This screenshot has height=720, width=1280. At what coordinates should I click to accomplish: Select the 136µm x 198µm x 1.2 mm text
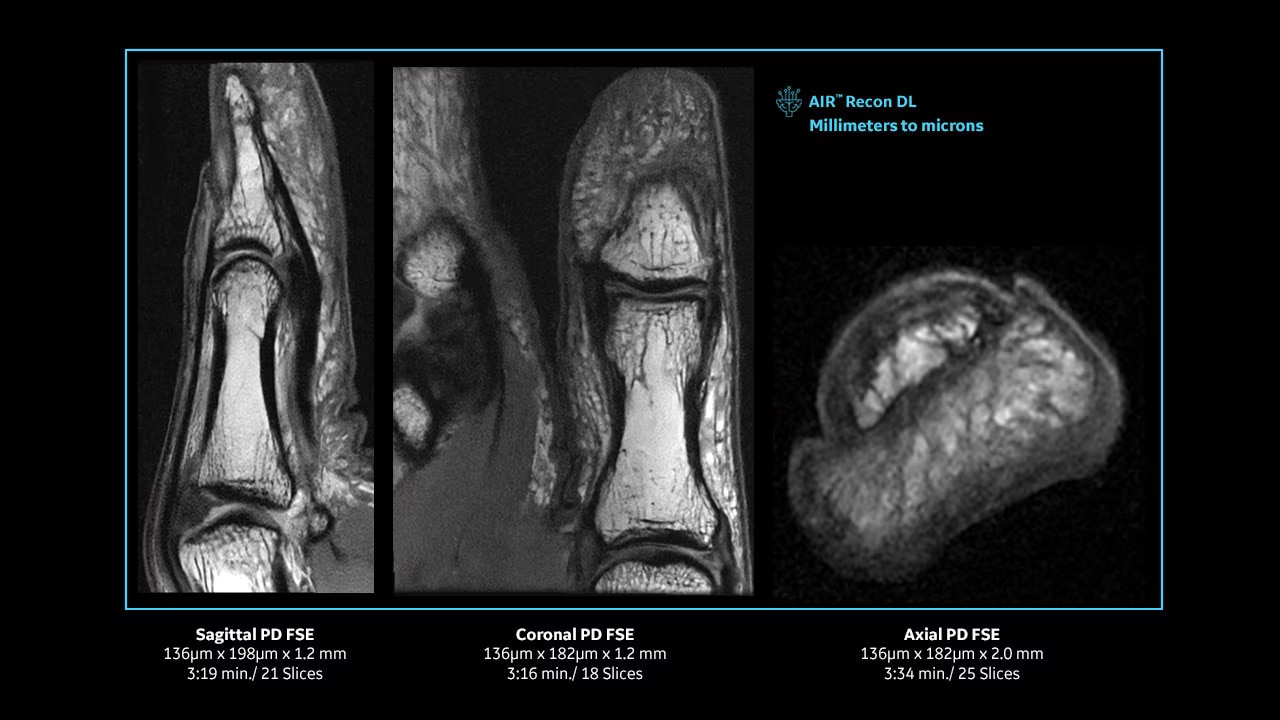coord(255,654)
